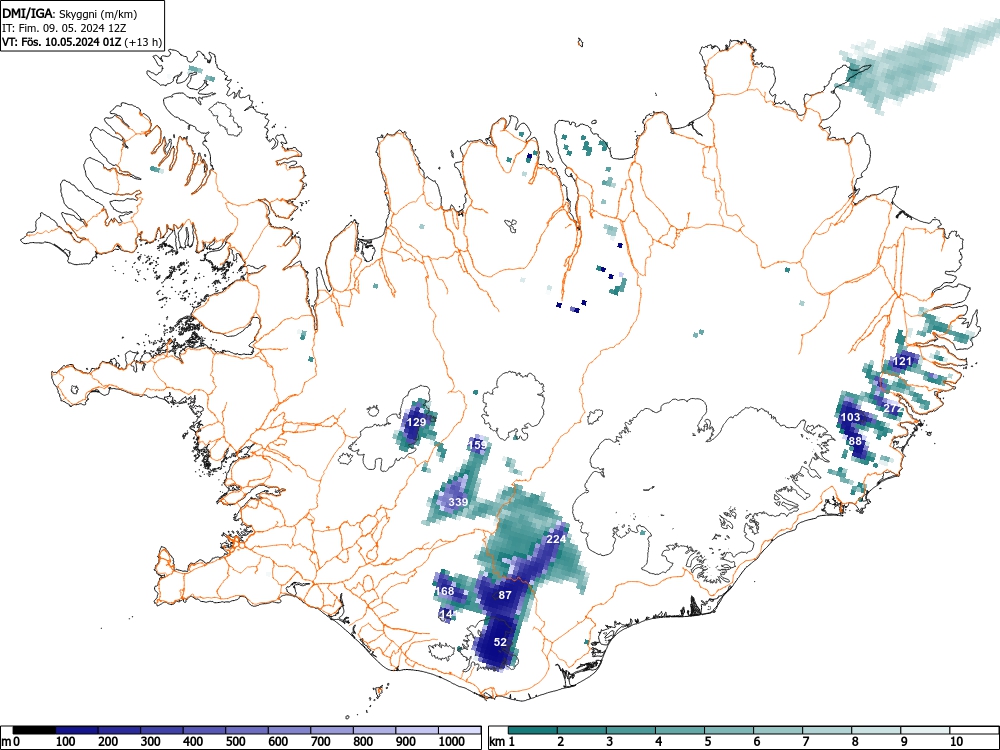
Task: Select legend label 200 on the metre scale
Action: pos(108,742)
